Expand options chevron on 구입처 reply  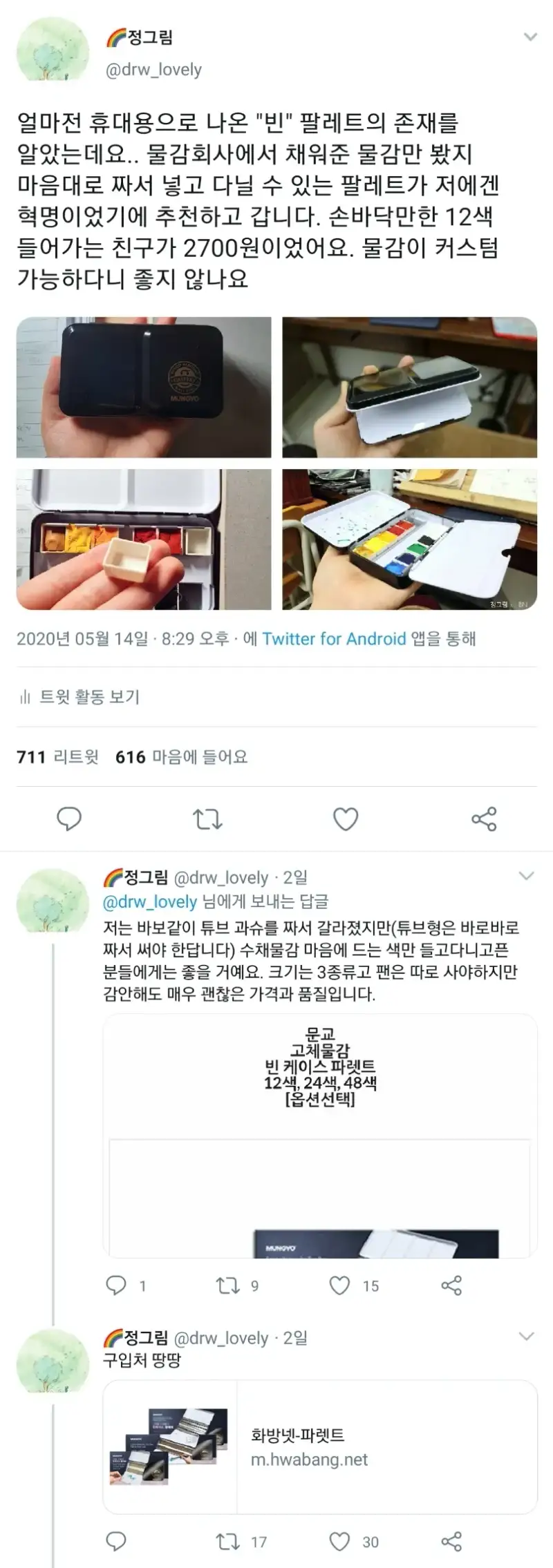[x=527, y=1337]
